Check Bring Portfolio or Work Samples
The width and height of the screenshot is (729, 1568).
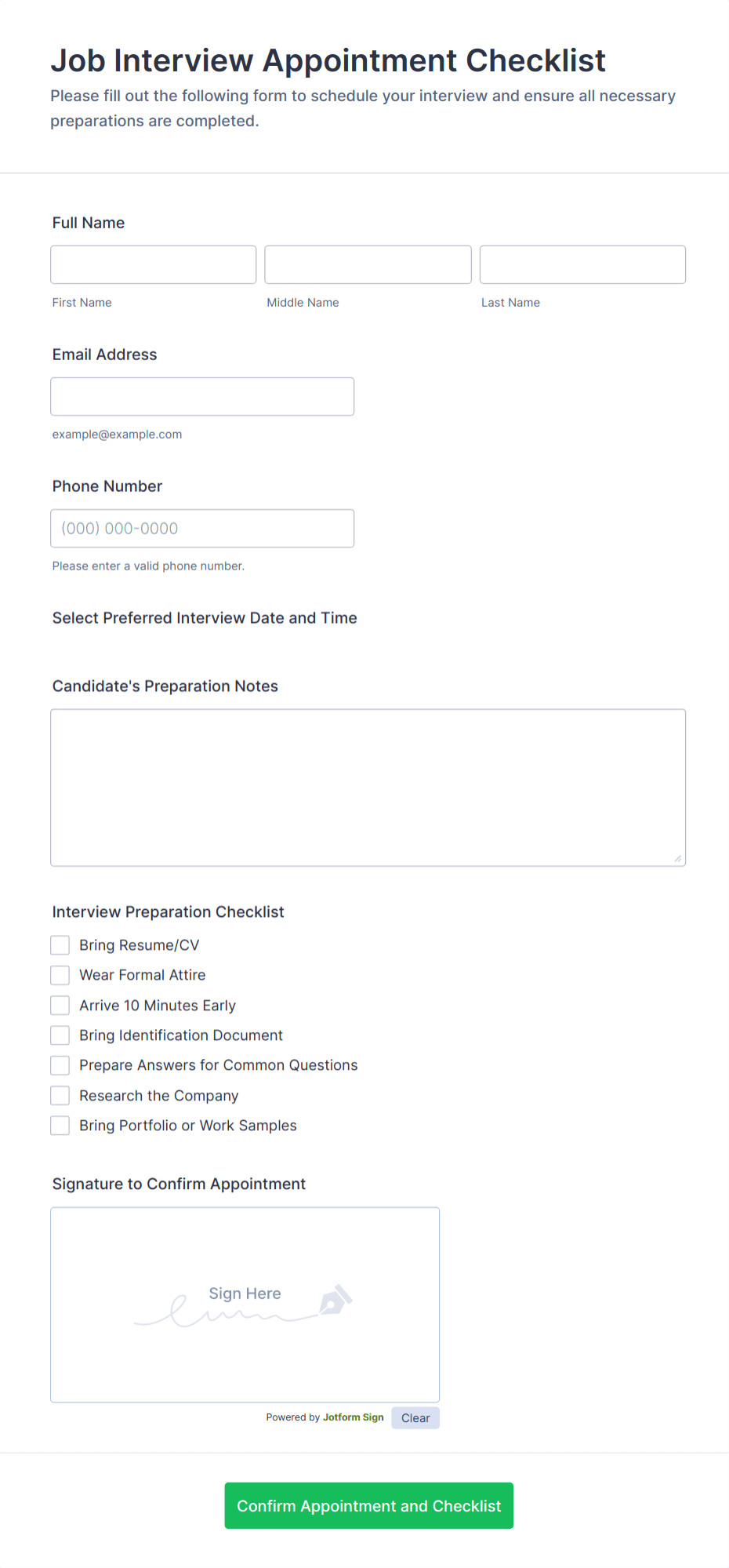60,1125
